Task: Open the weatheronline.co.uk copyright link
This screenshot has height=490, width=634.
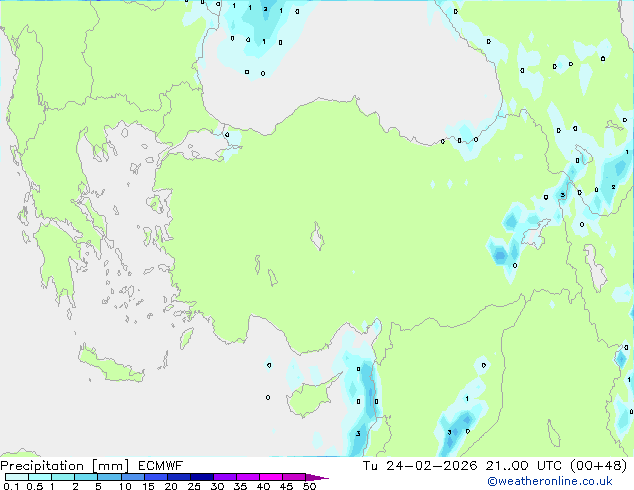Action: 550,481
